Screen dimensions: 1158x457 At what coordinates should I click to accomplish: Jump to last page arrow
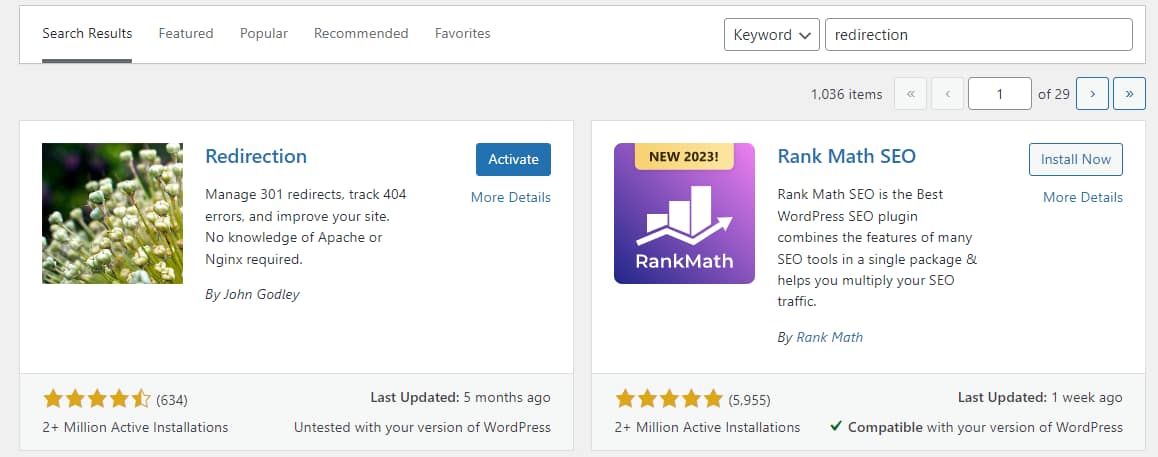coord(1129,94)
